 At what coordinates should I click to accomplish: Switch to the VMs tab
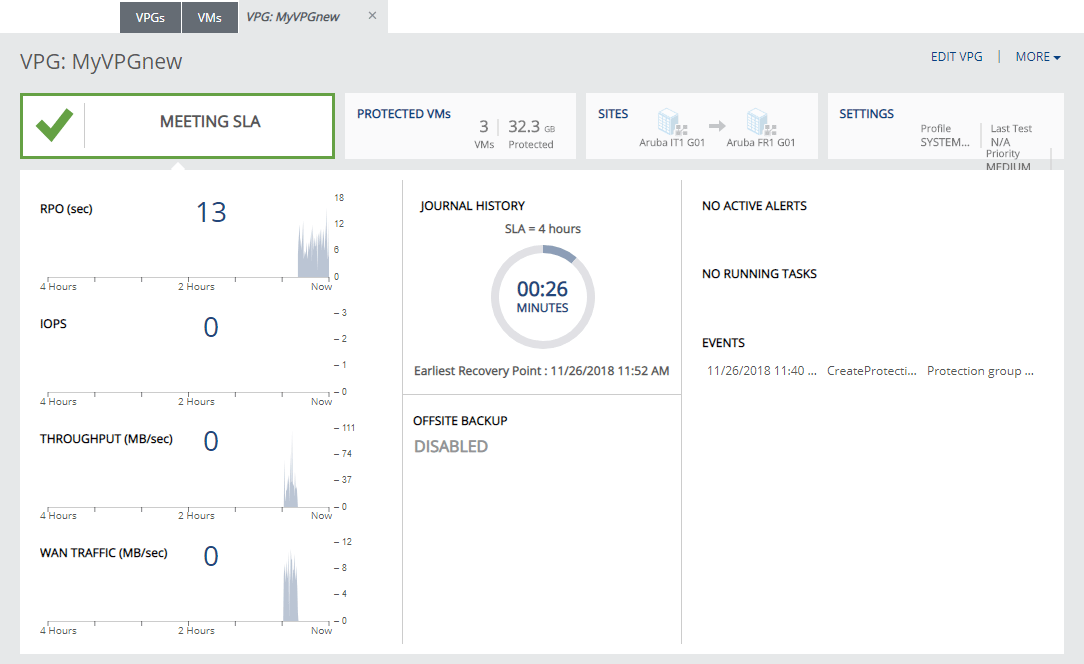coord(209,17)
